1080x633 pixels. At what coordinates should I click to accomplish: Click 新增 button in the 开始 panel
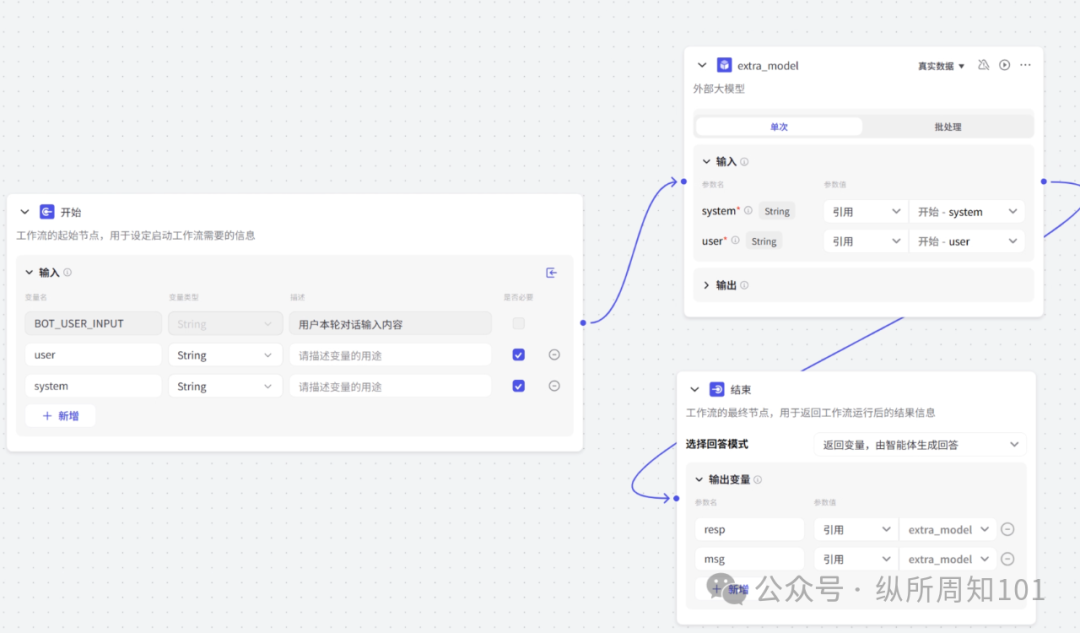coord(60,415)
